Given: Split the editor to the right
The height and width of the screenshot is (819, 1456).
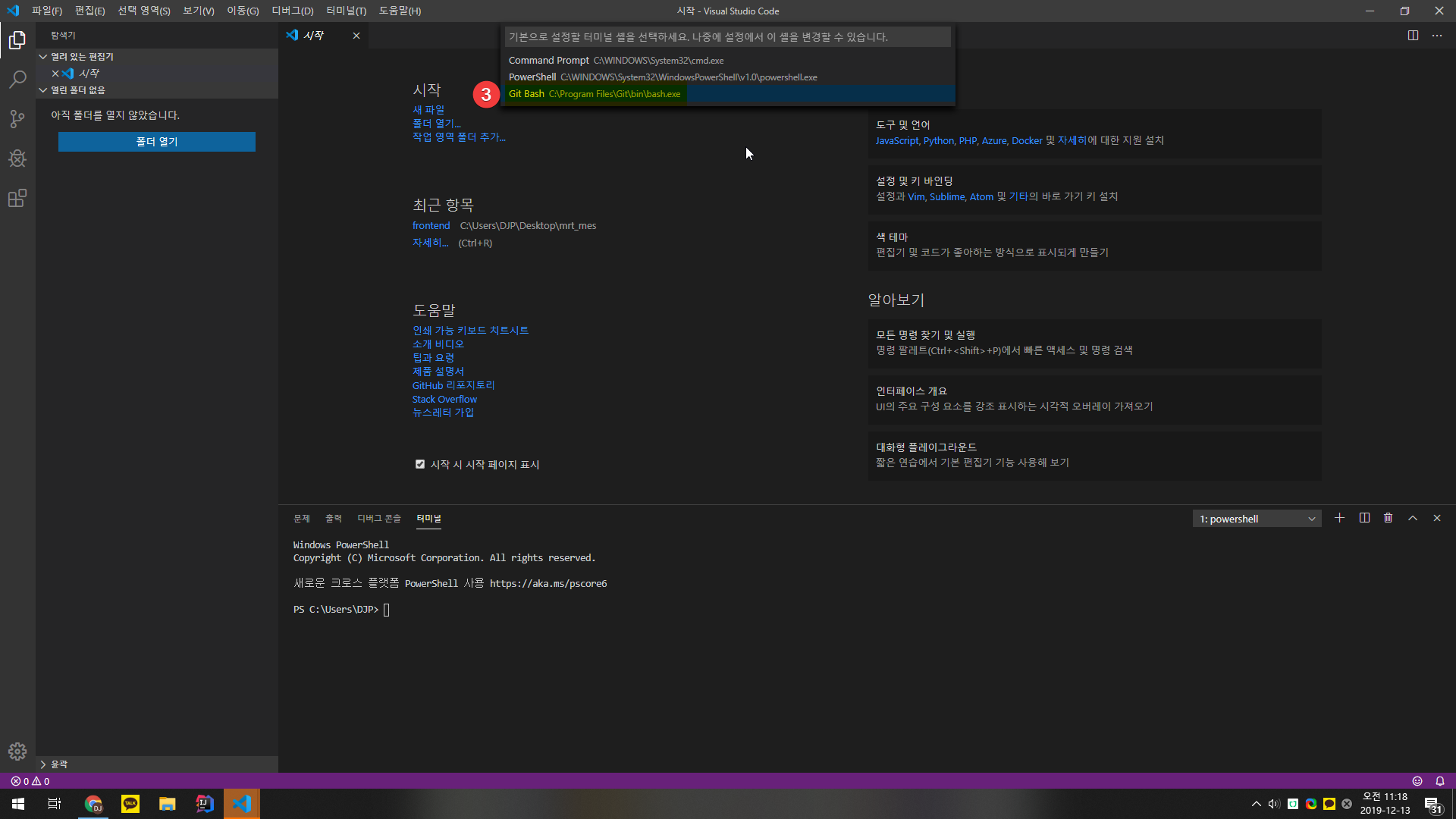Looking at the screenshot, I should coord(1413,36).
